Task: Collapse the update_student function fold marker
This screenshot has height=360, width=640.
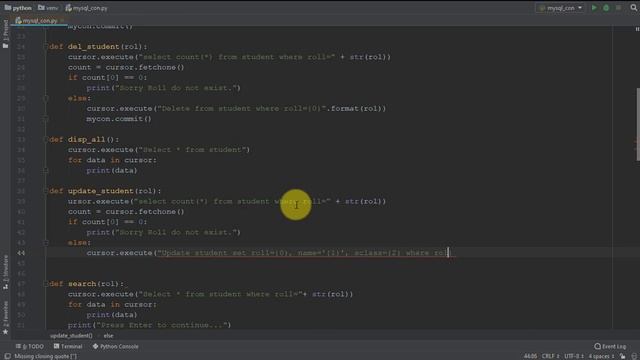Action: click(x=46, y=191)
